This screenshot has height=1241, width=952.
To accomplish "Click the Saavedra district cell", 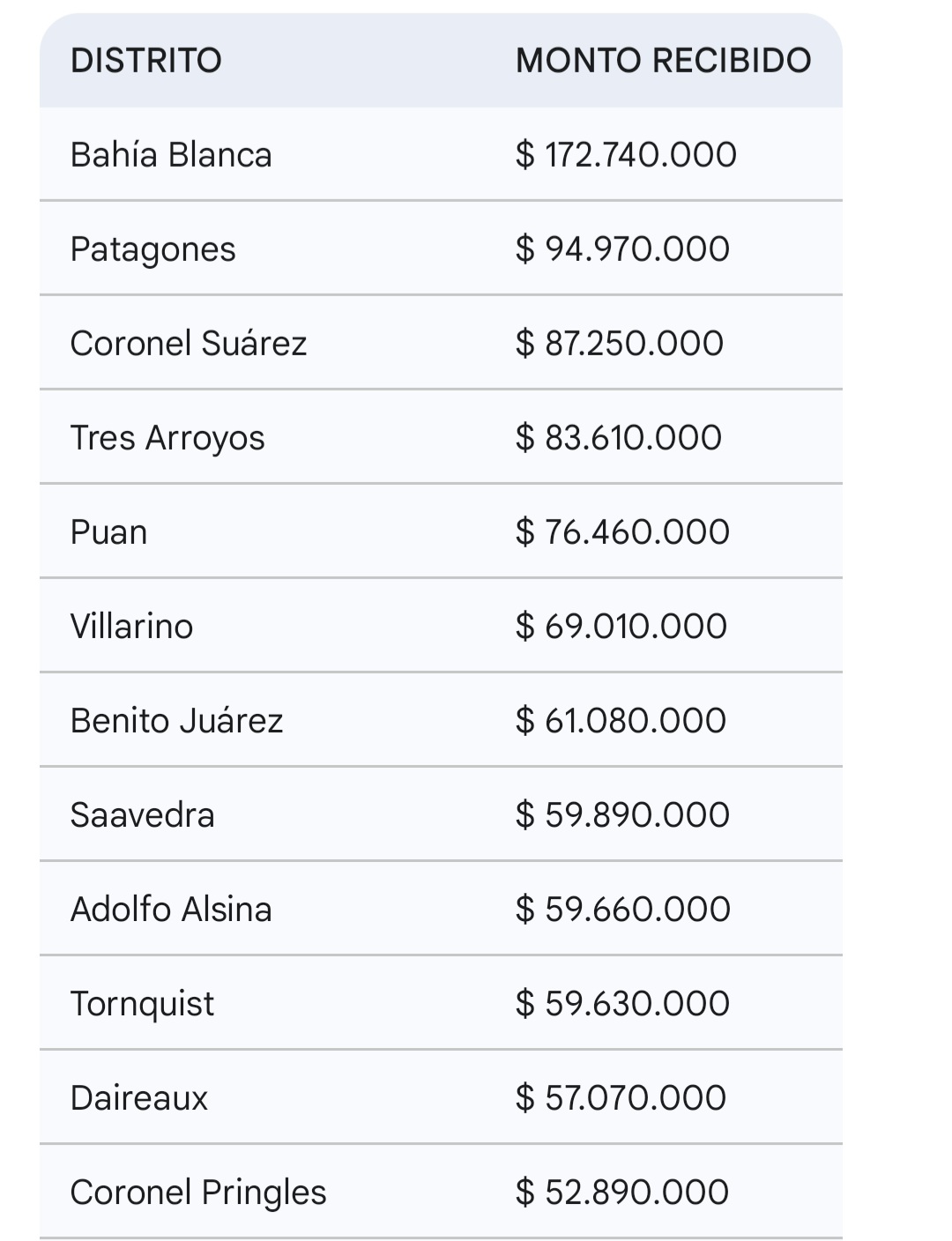I will click(x=143, y=815).
